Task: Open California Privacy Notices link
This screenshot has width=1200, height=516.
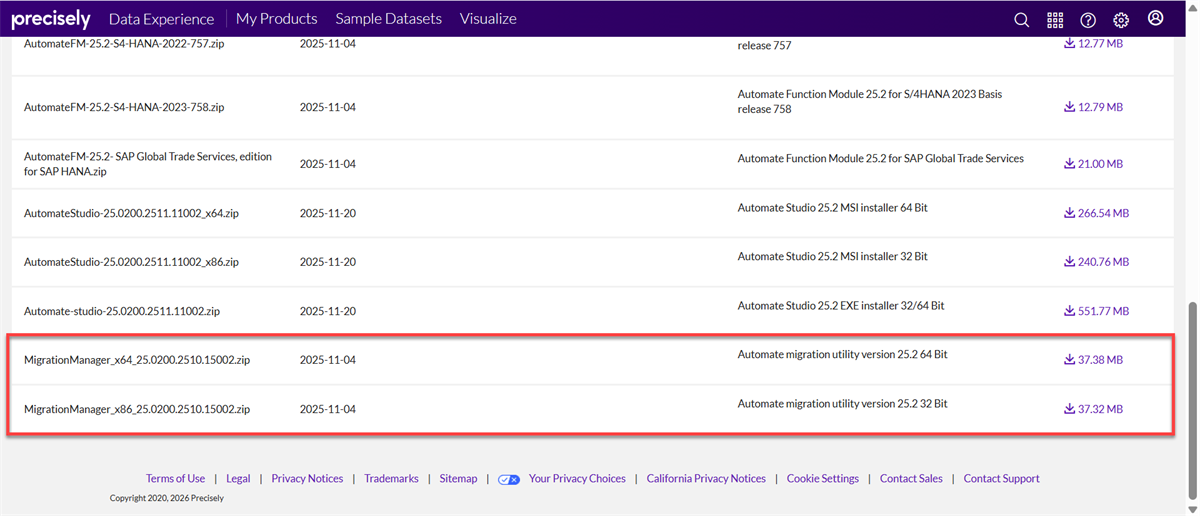Action: tap(706, 479)
